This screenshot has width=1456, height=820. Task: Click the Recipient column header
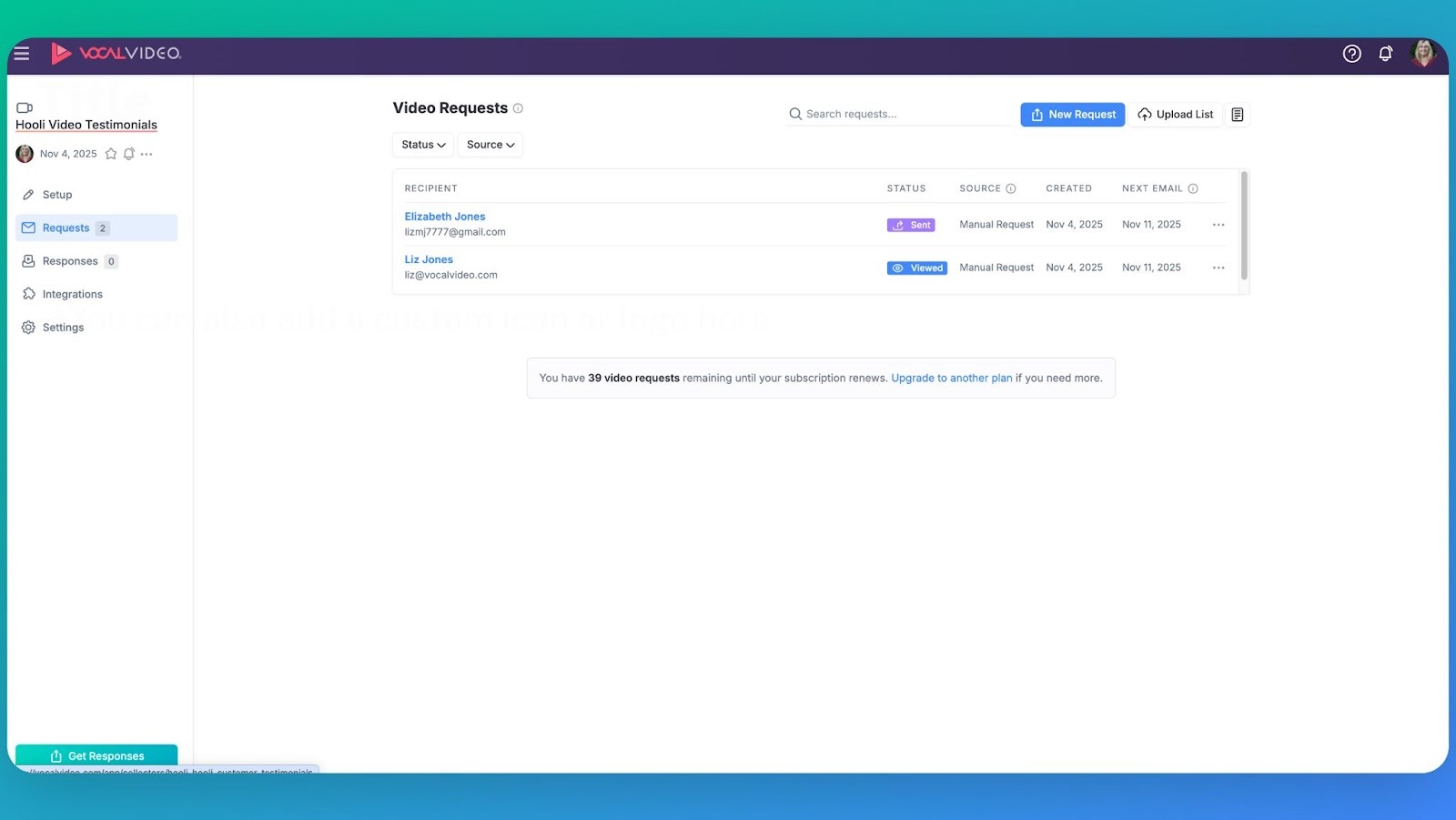(431, 188)
